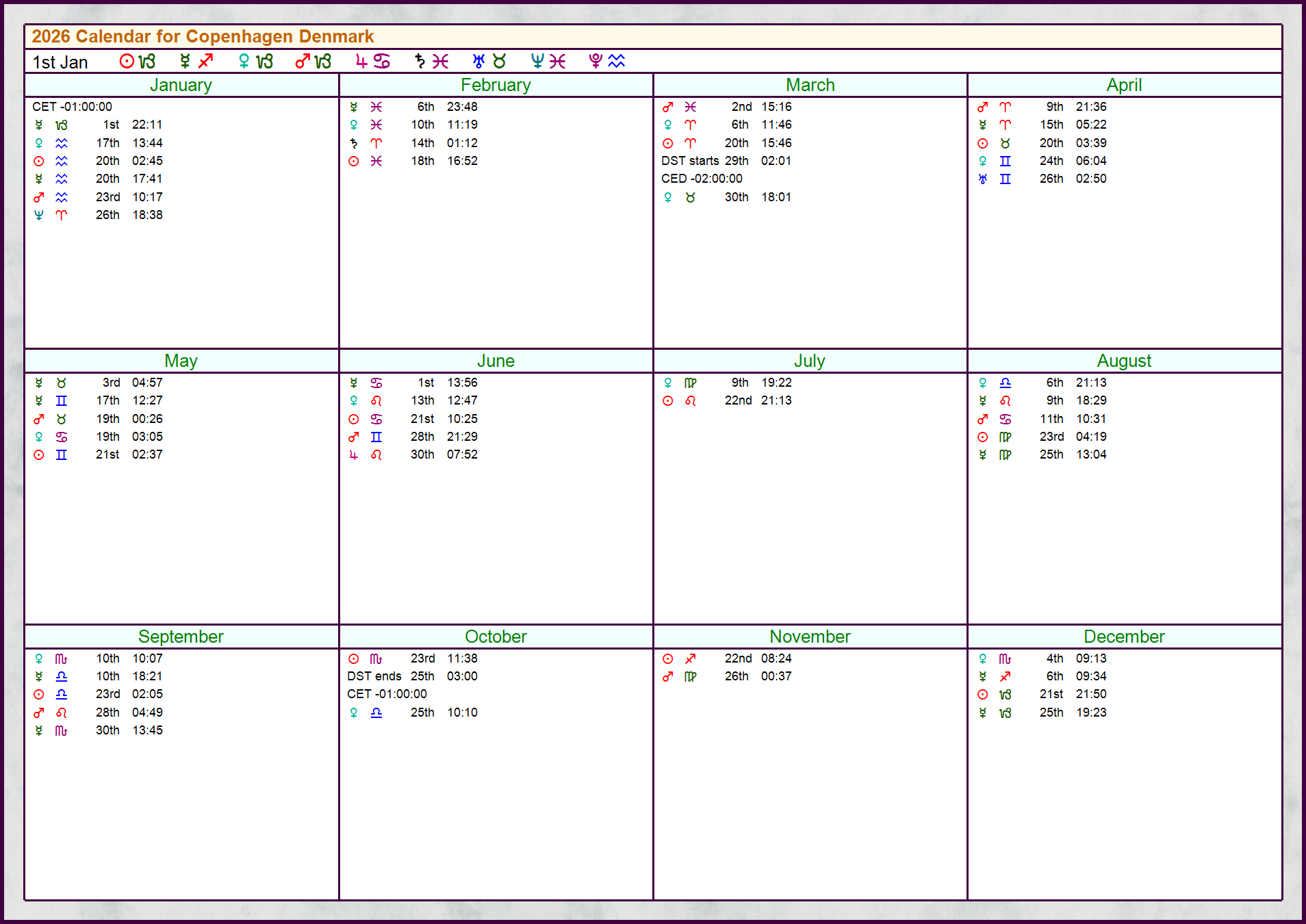Click the Sun glyph in July's 22nd entry
This screenshot has height=924, width=1306.
pos(668,401)
